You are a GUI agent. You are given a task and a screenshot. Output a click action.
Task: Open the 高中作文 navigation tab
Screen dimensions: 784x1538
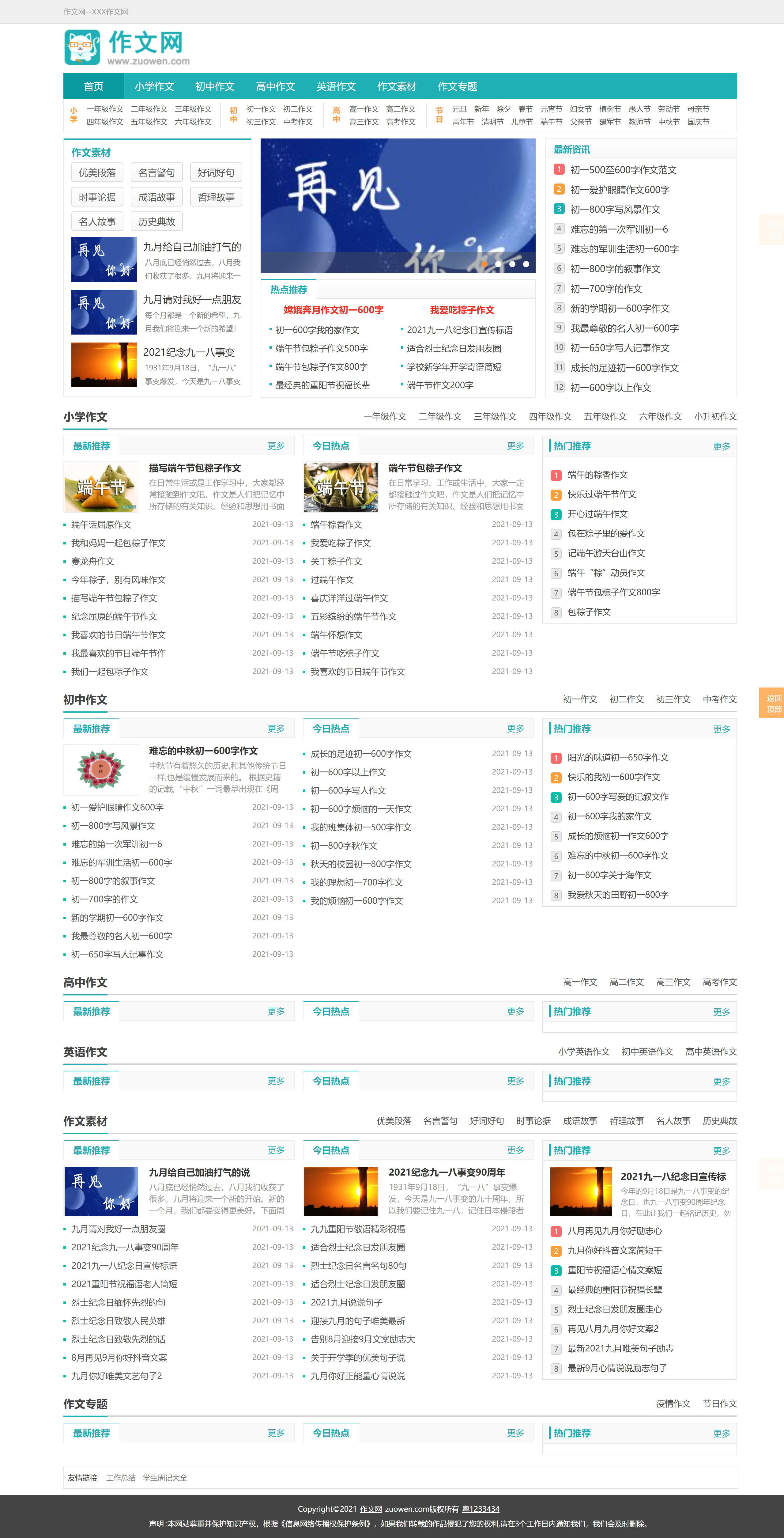(x=275, y=86)
